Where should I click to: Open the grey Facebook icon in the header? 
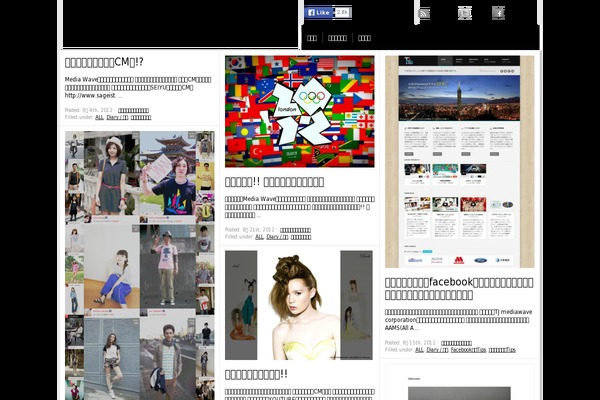pos(498,13)
